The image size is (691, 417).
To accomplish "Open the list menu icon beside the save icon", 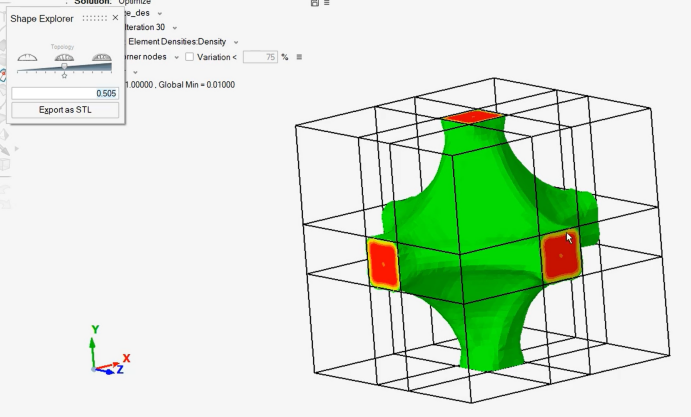I will (x=327, y=3).
